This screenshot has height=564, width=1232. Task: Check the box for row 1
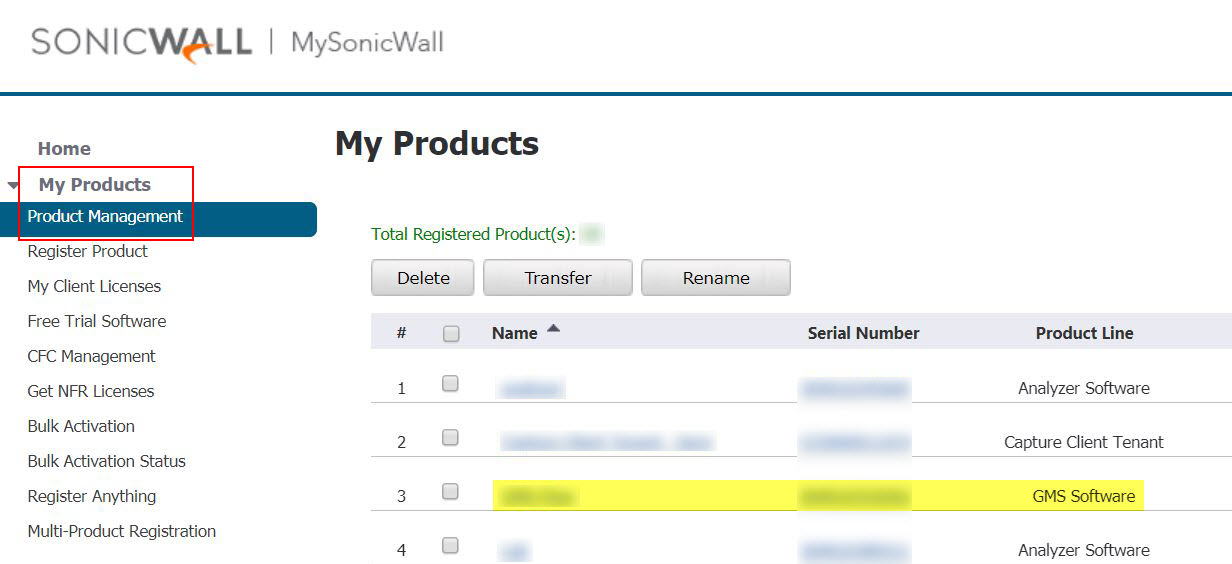[450, 384]
